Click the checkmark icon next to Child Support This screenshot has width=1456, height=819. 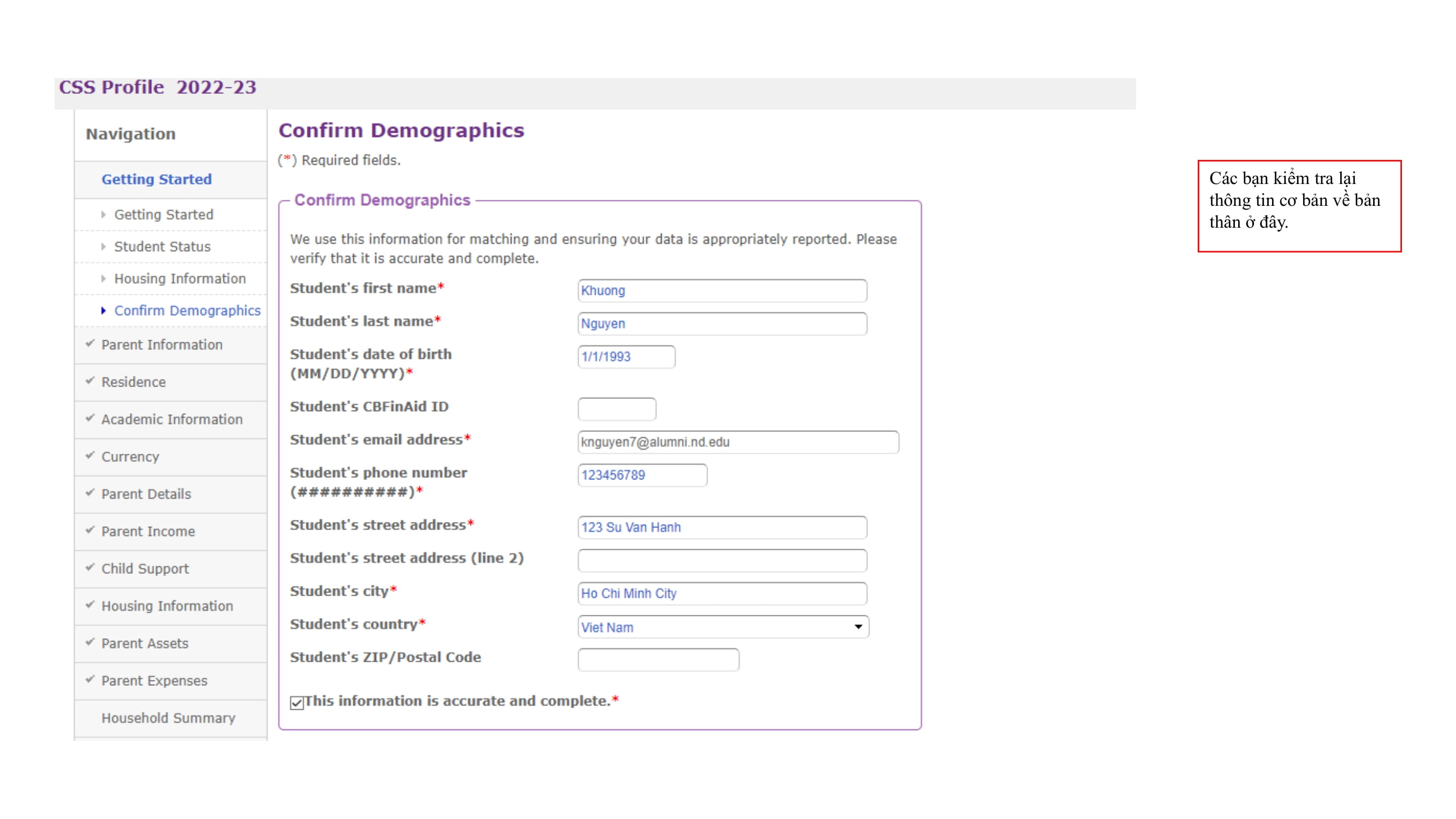91,568
